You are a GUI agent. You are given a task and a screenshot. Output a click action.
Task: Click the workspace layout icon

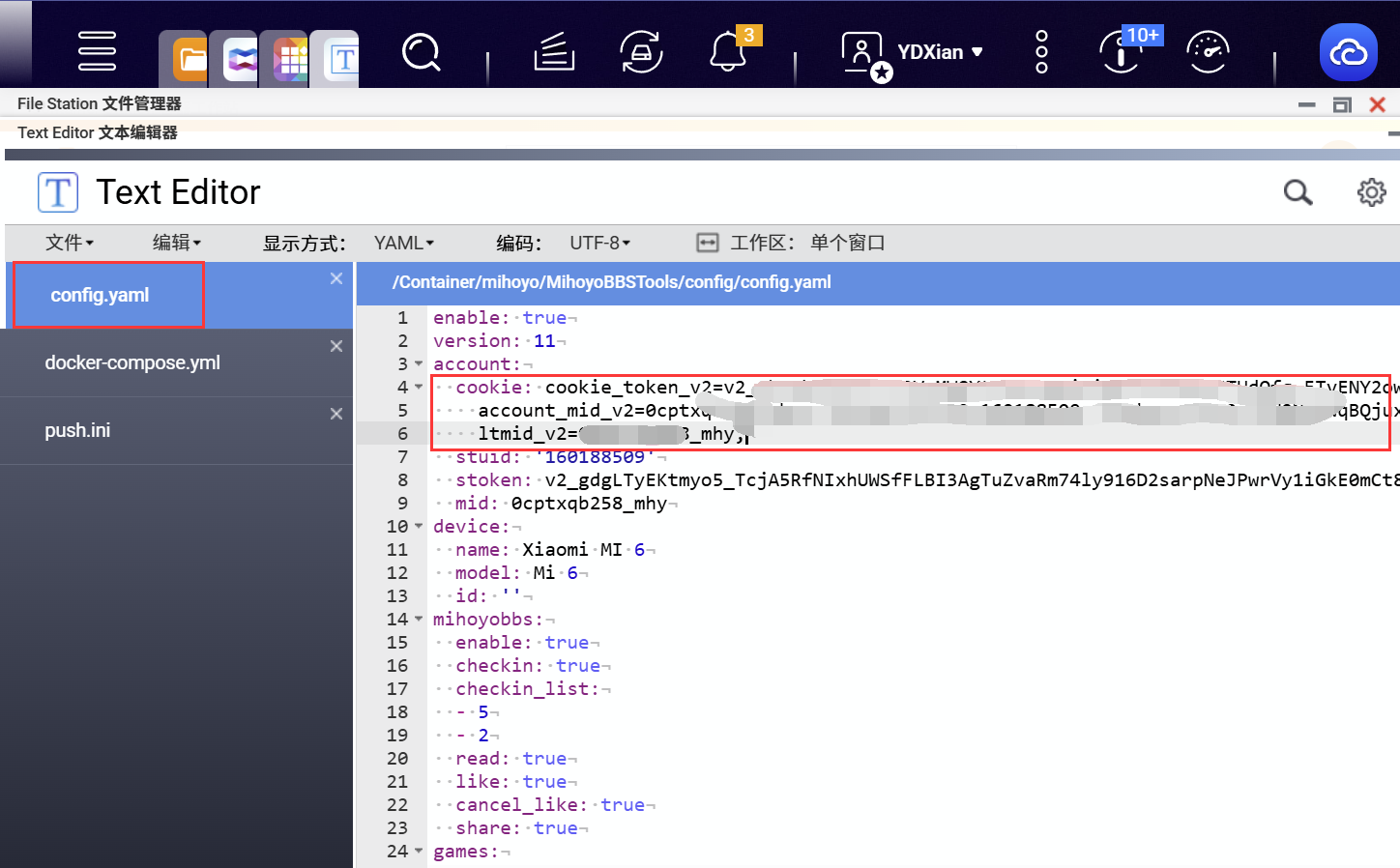coord(708,243)
